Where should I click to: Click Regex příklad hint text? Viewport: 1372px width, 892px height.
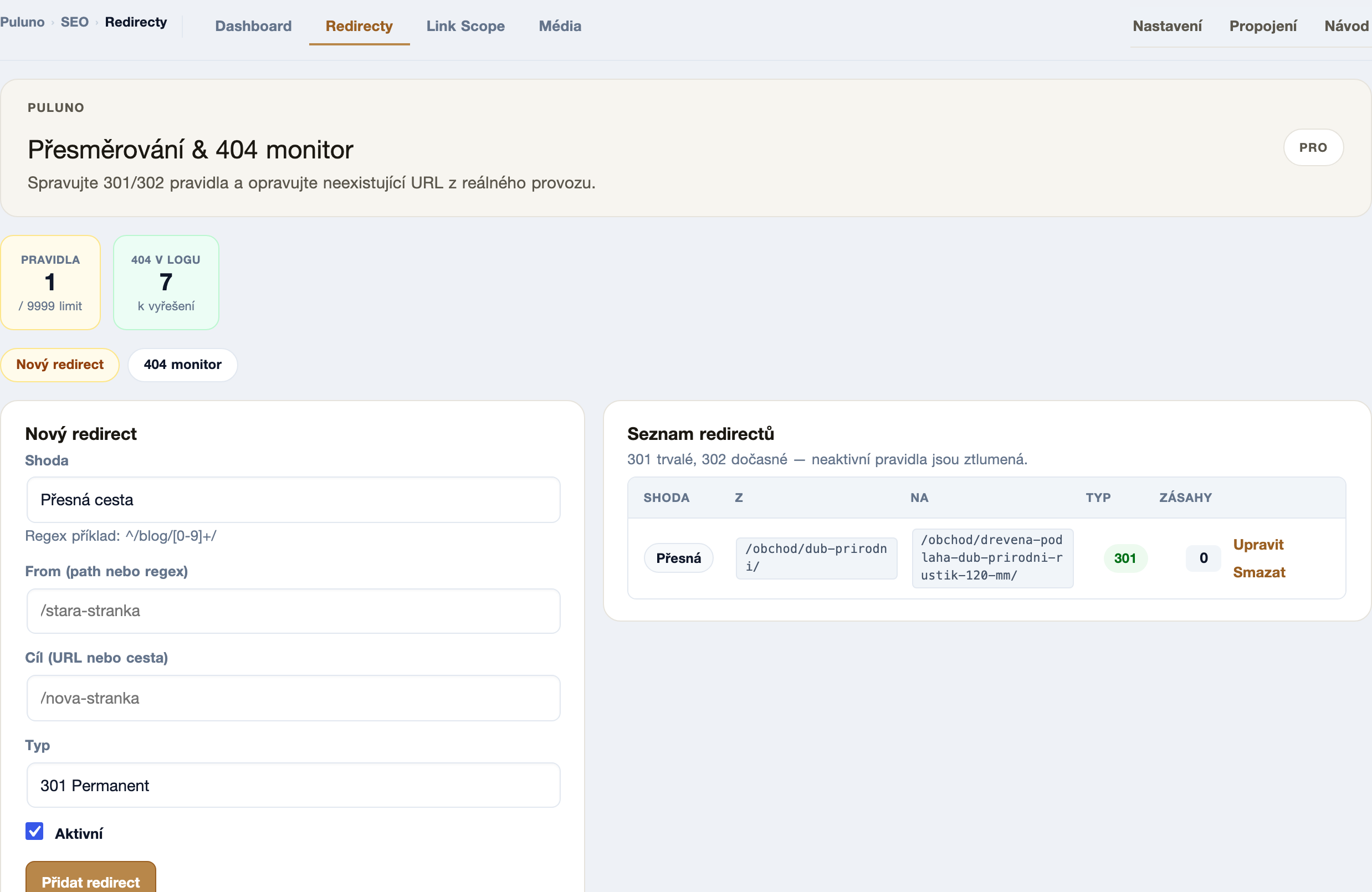pyautogui.click(x=120, y=536)
